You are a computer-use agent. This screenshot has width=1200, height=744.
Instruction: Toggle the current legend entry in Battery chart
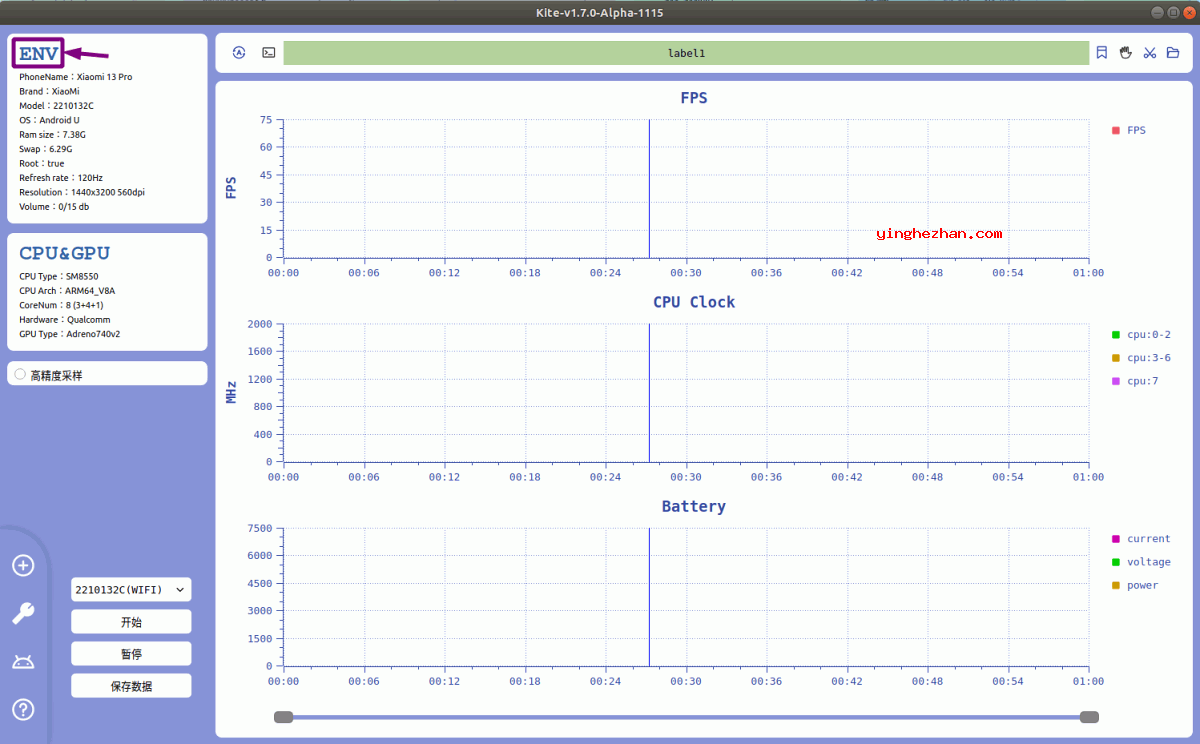pyautogui.click(x=1141, y=539)
